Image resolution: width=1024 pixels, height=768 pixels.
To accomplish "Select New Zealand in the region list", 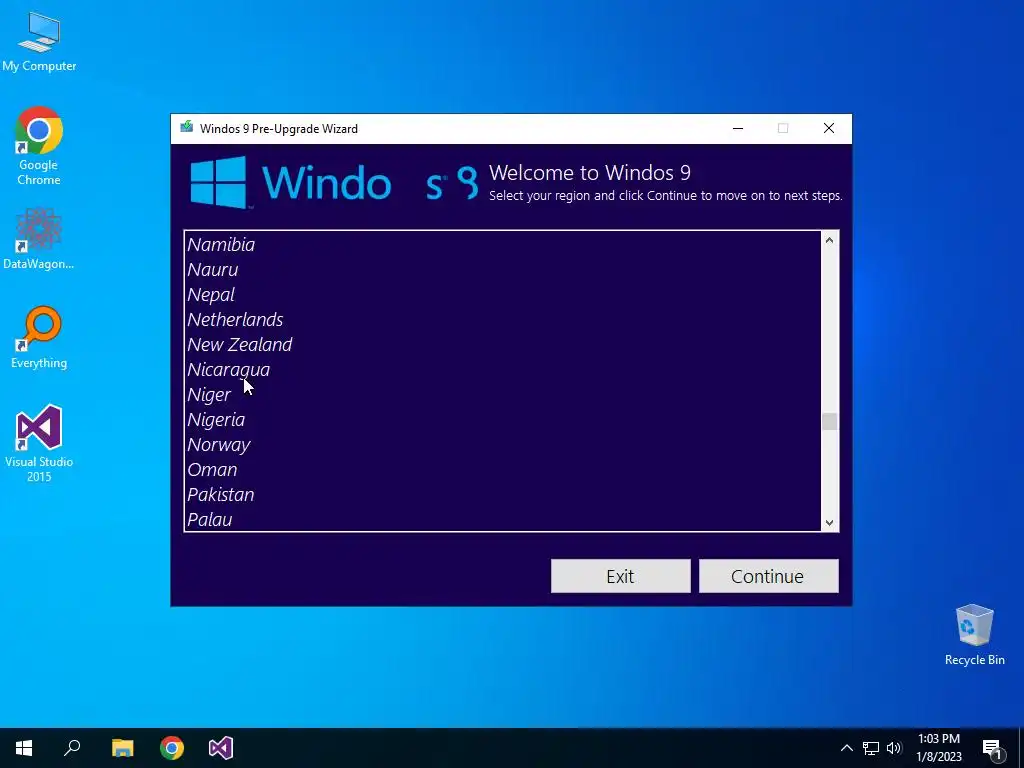I will (502, 344).
